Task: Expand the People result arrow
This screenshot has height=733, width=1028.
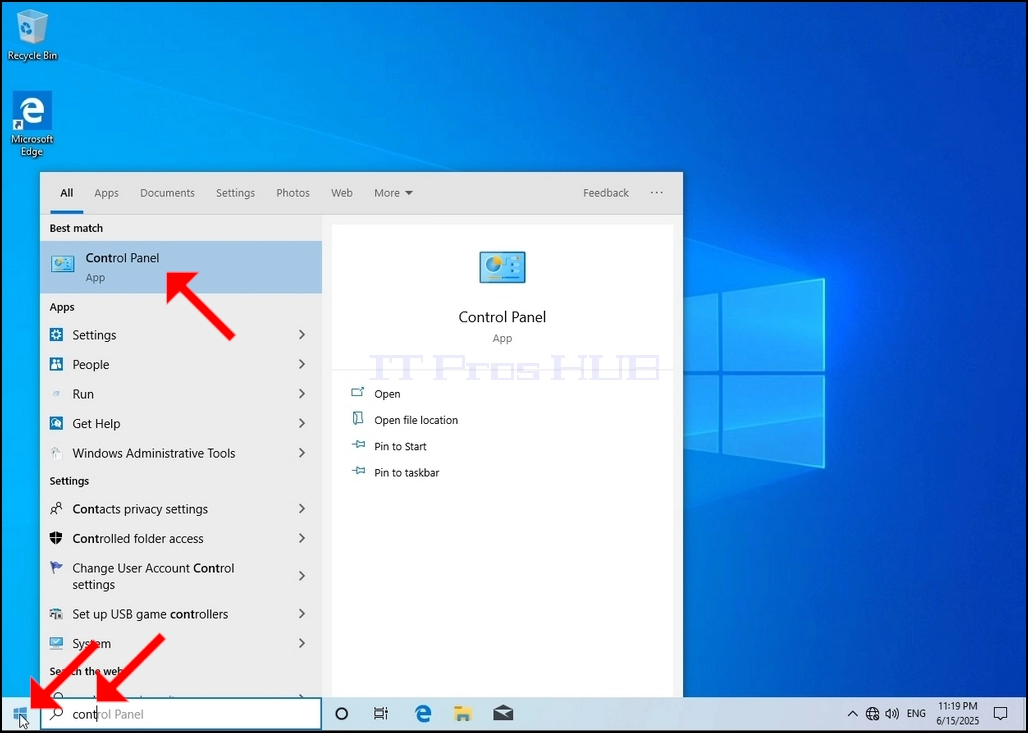Action: coord(302,364)
